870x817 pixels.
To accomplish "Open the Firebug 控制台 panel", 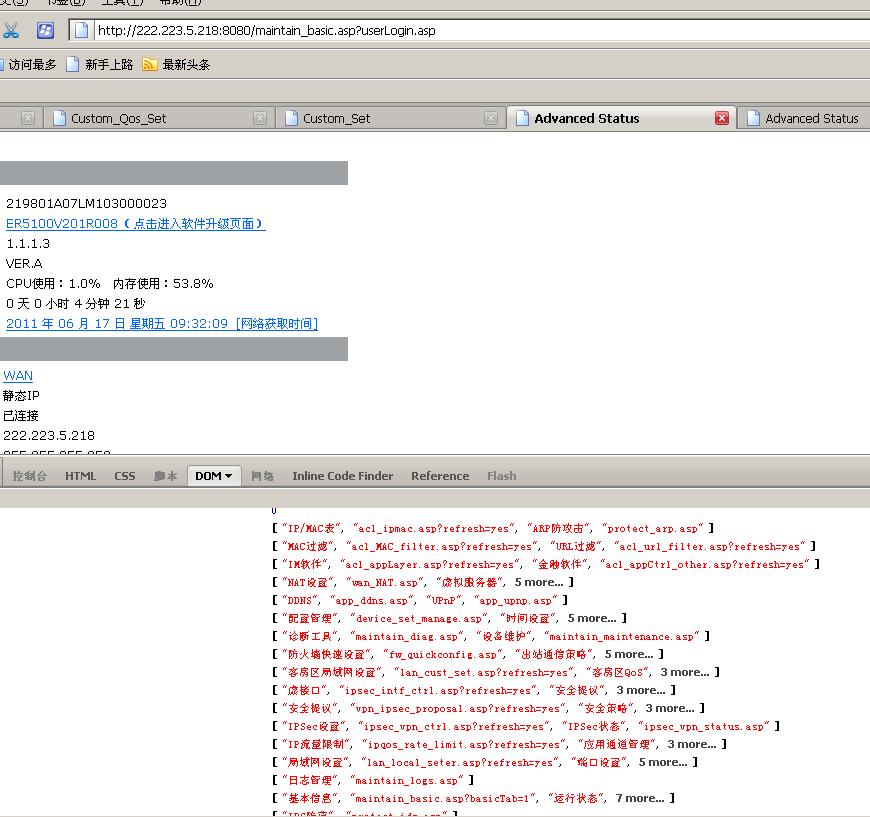I will pos(29,476).
